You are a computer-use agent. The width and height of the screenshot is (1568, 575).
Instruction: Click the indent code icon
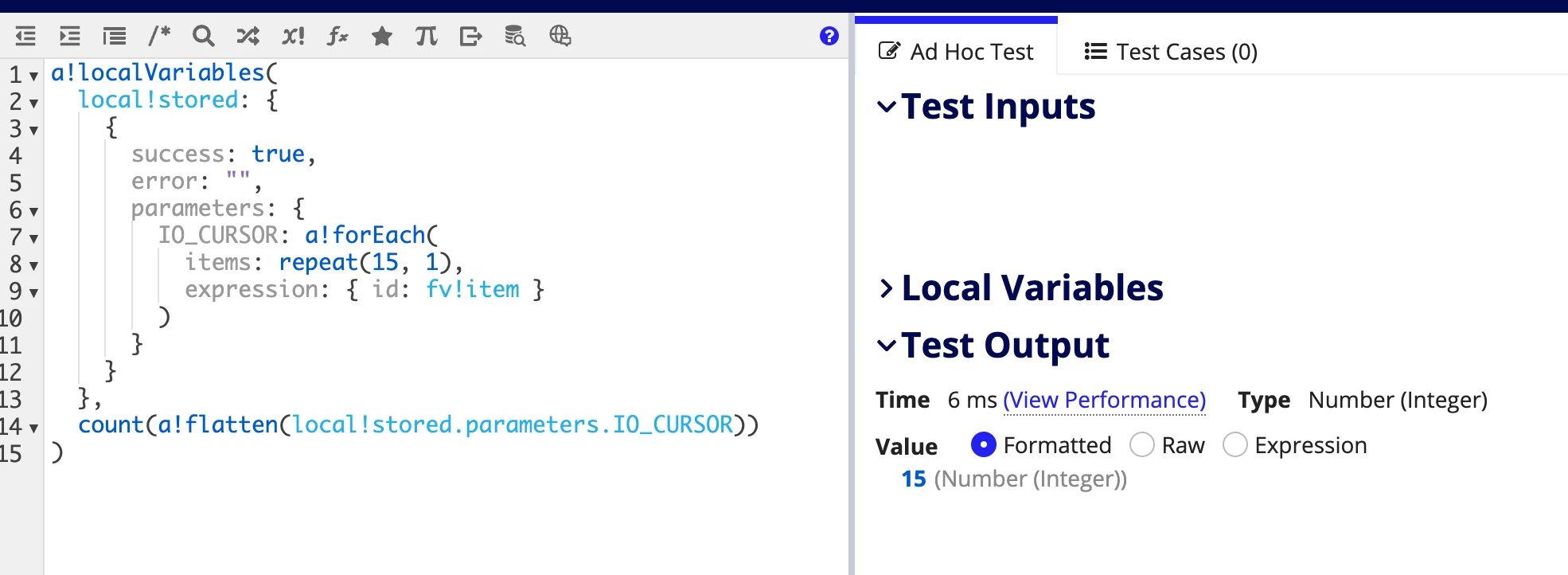(x=70, y=36)
